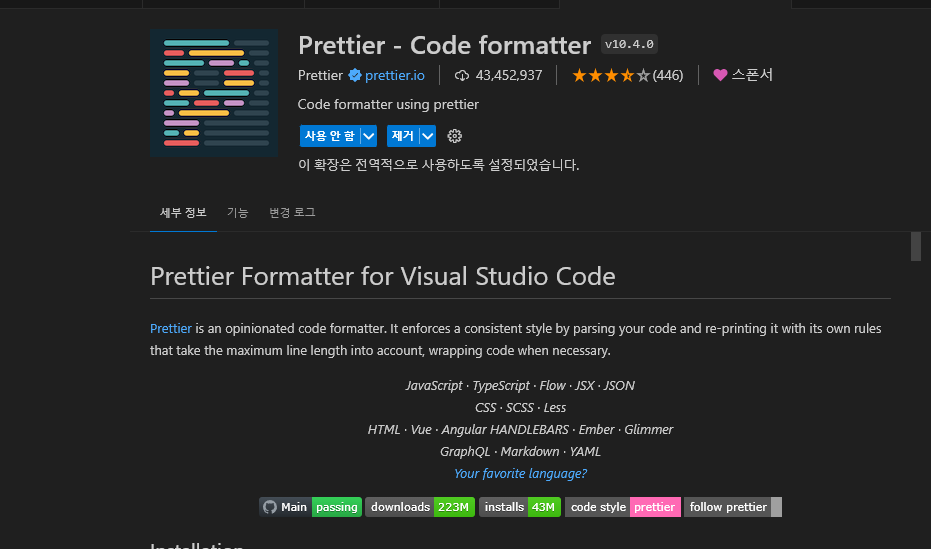Viewport: 931px width, 549px height.
Task: Click the Prettier extension logo image
Action: [x=214, y=93]
